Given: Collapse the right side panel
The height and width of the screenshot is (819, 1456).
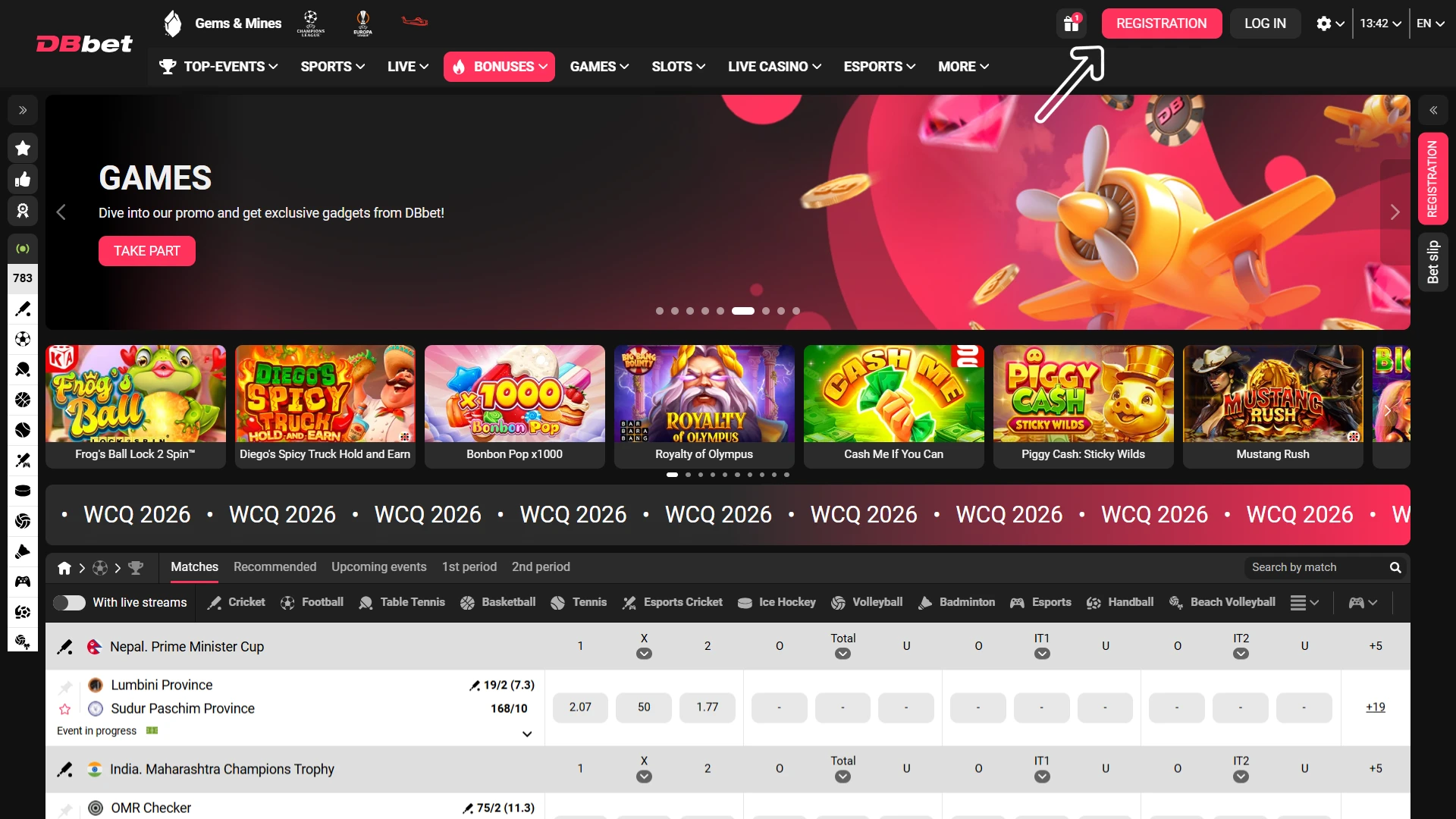Looking at the screenshot, I should click(x=1433, y=110).
